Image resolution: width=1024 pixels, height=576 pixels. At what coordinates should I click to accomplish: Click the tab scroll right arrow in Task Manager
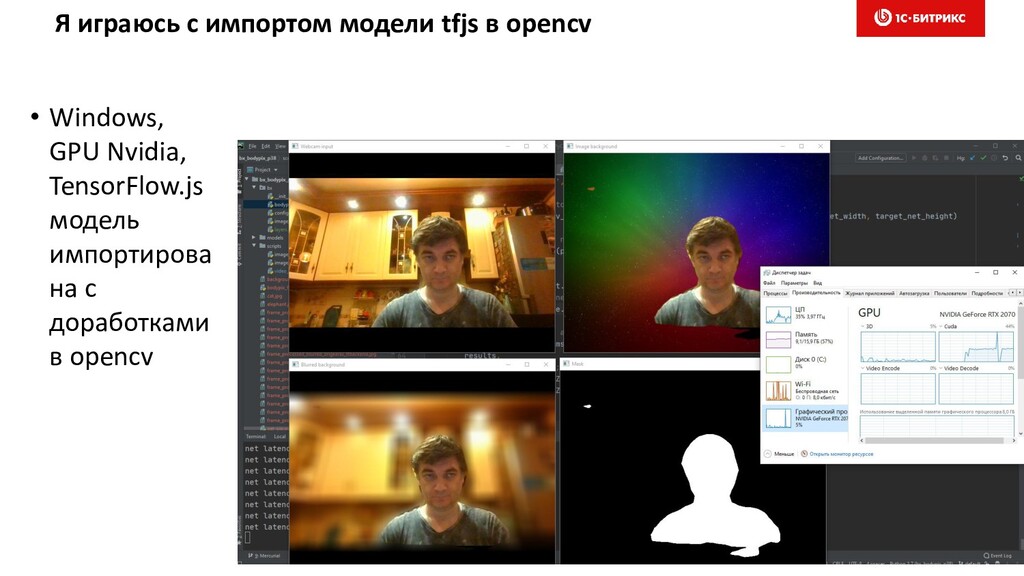[x=1019, y=293]
